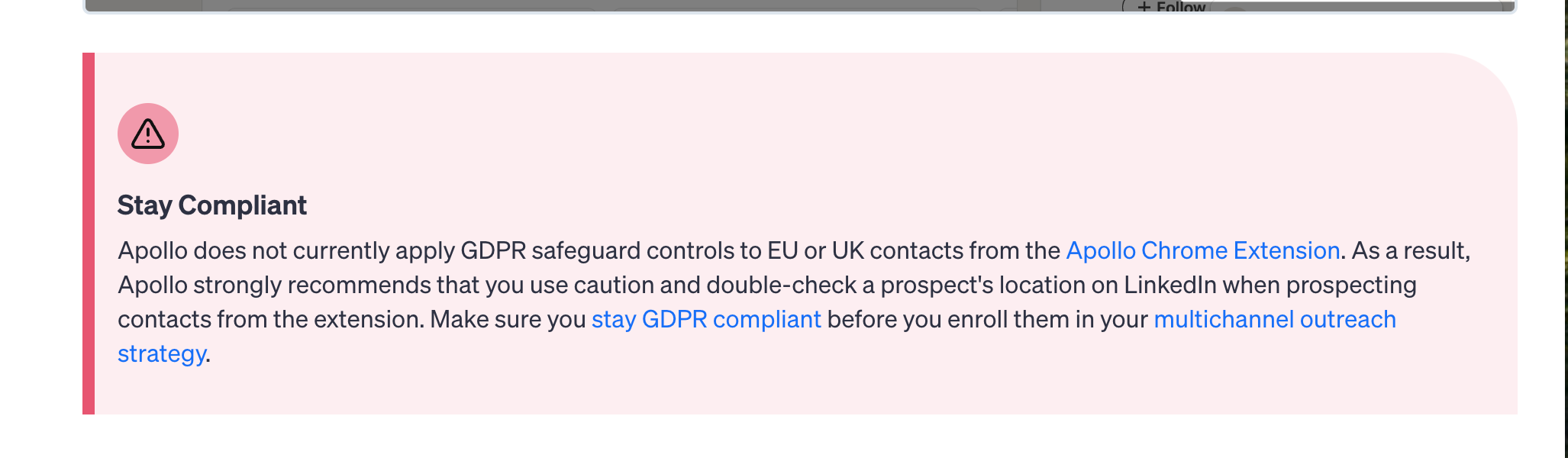Viewport: 1568px width, 458px height.
Task: Click the word multichannel in the link
Action: click(1224, 319)
